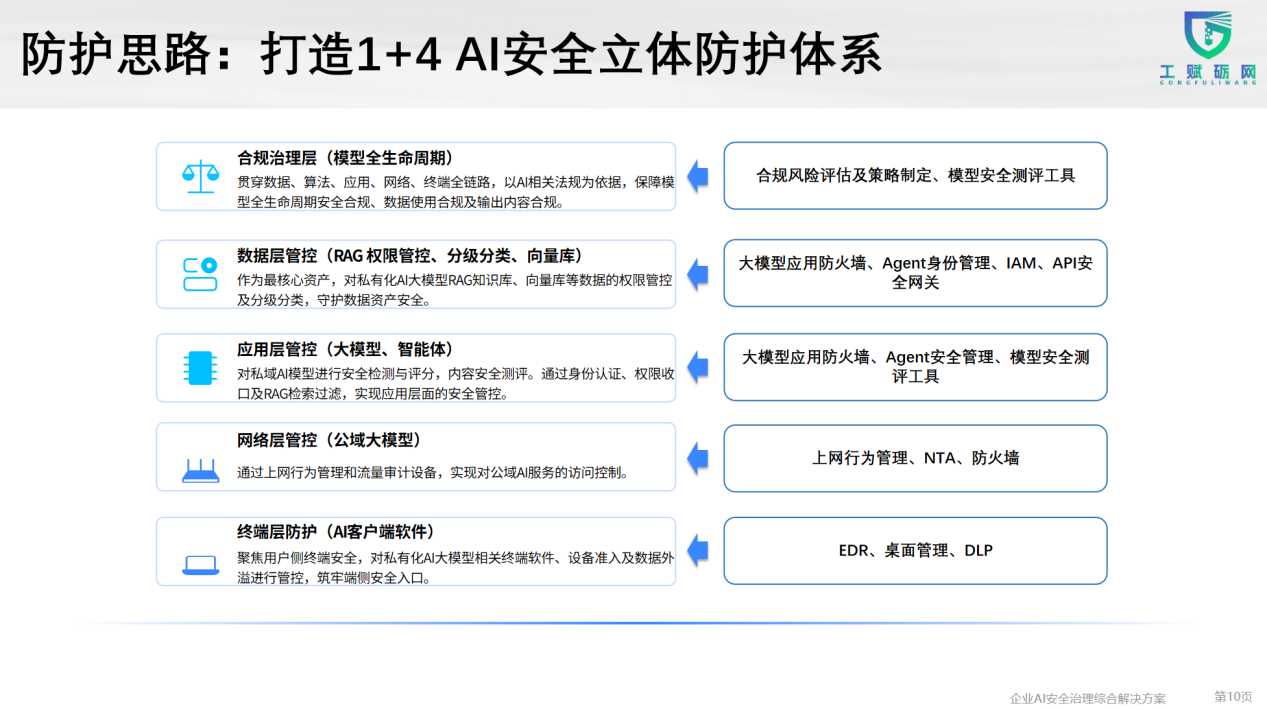Click the description starting 聚焦用户侧终端安全

pos(455,568)
